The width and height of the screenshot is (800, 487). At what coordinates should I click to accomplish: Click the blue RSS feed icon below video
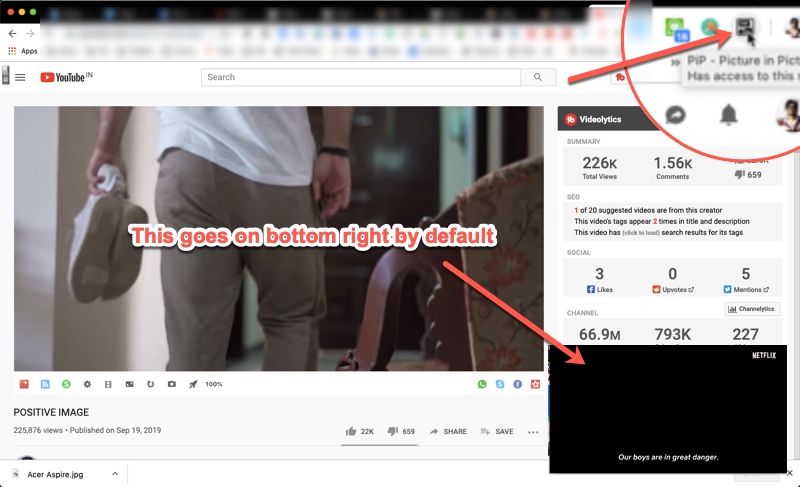click(45, 384)
